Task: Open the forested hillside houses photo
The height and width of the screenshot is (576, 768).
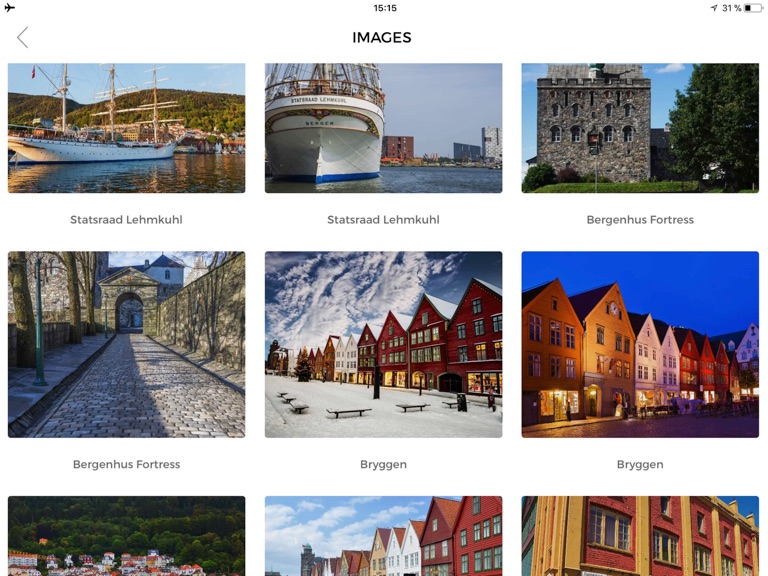Action: pos(126,536)
